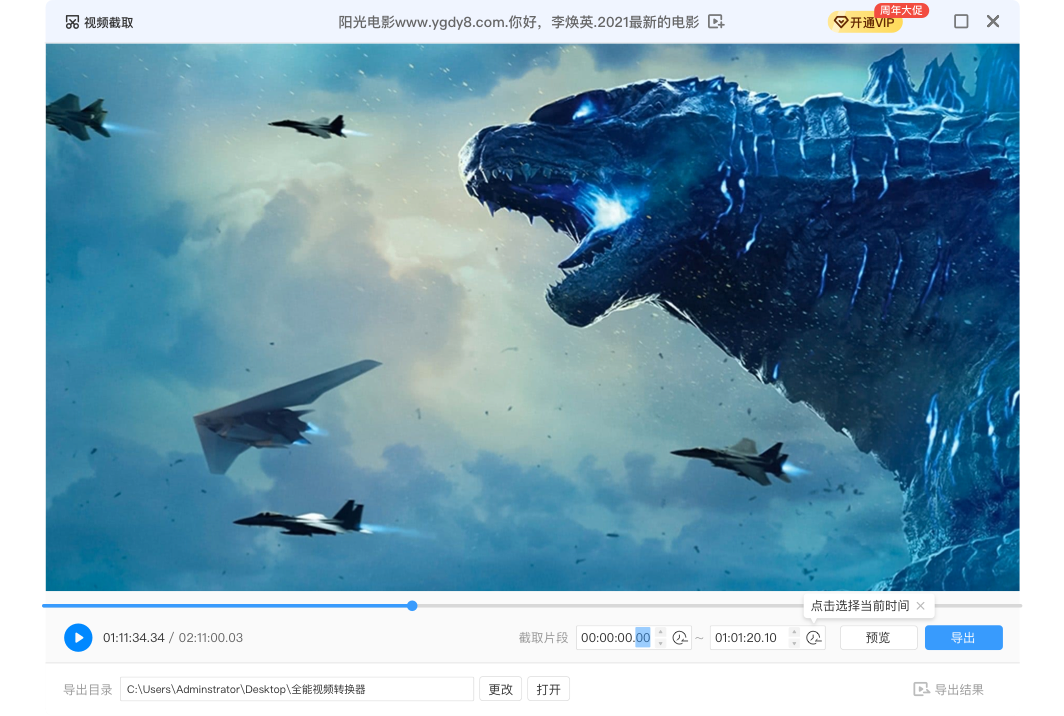This screenshot has width=1064, height=716.
Task: Click the blue 导出 export button
Action: click(963, 638)
